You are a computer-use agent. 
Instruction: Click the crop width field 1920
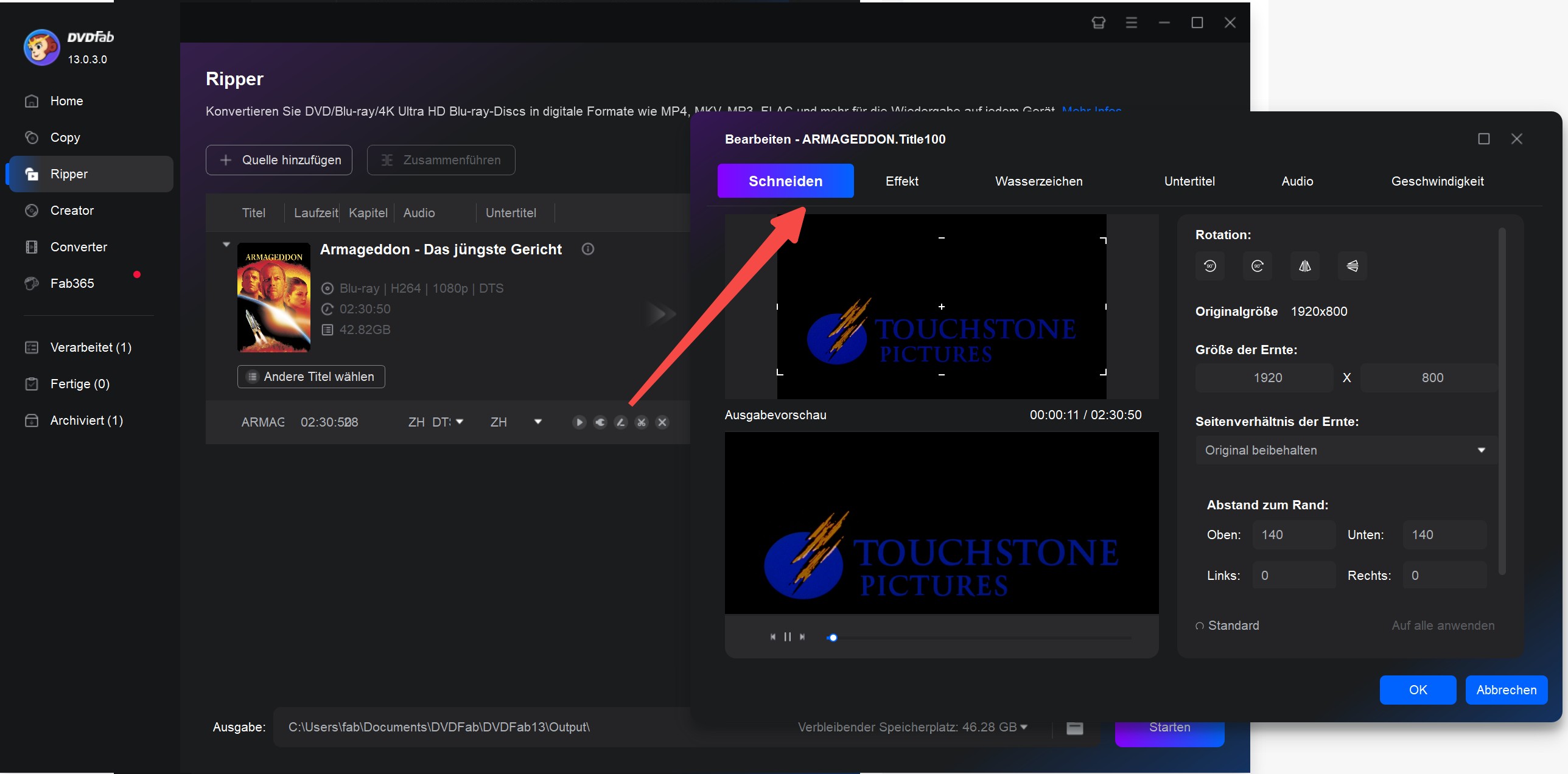pyautogui.click(x=1264, y=378)
